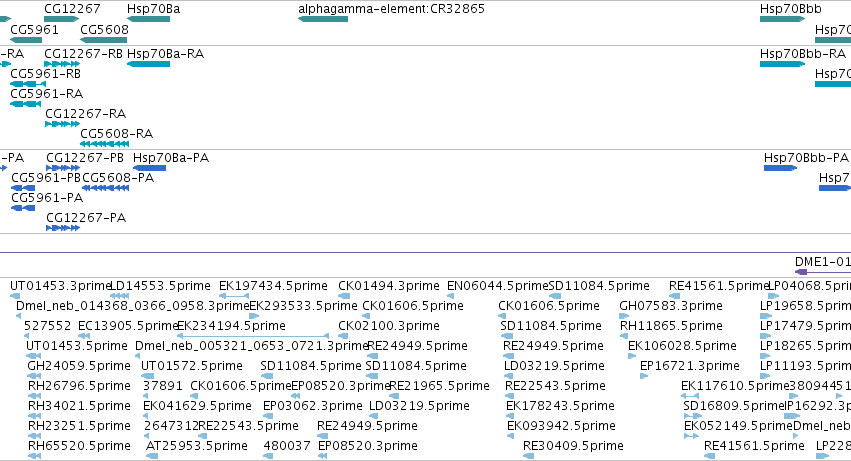This screenshot has width=851, height=461.
Task: Open the EK052149.5prime EST entry
Action: 739,426
